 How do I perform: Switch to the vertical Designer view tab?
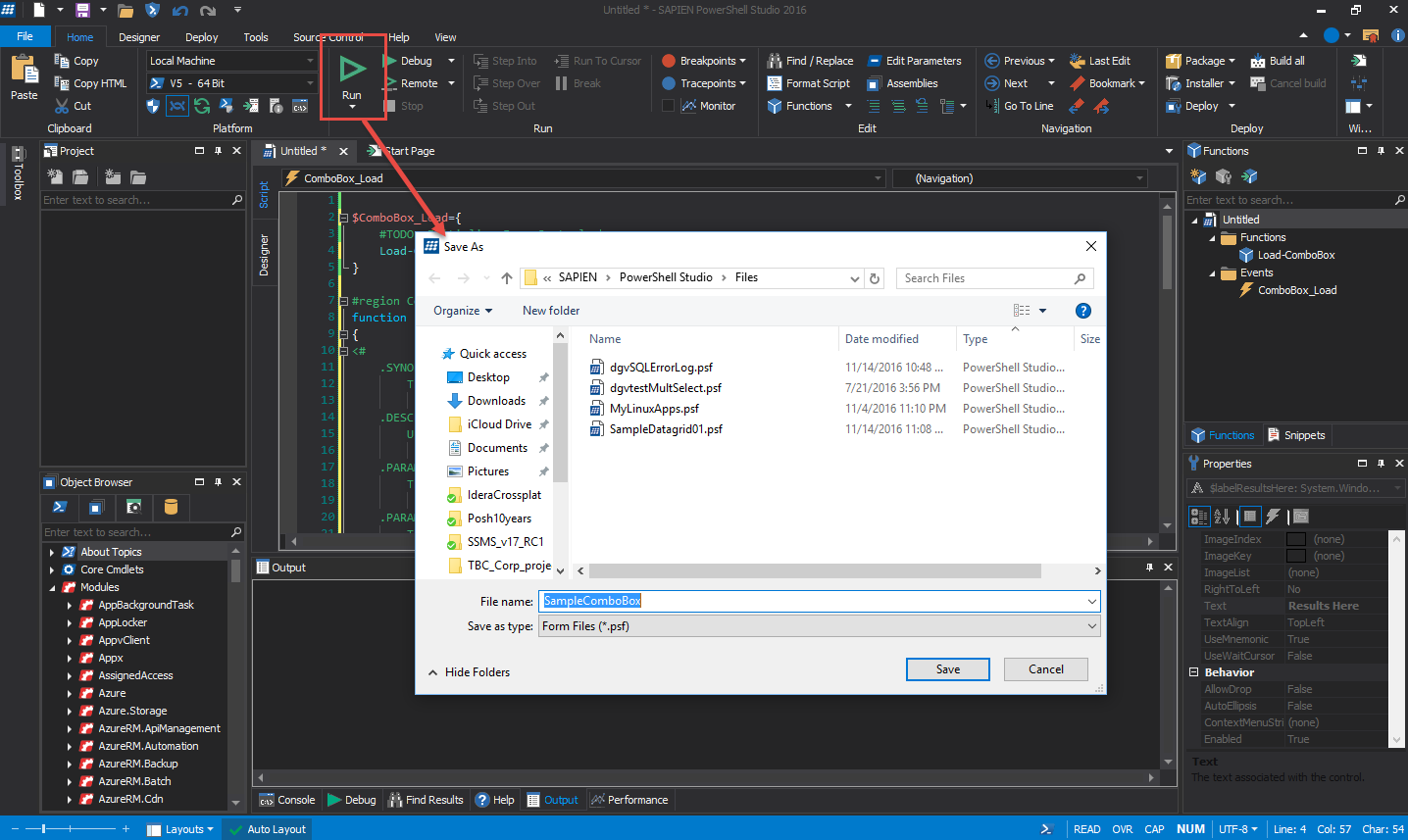(264, 254)
